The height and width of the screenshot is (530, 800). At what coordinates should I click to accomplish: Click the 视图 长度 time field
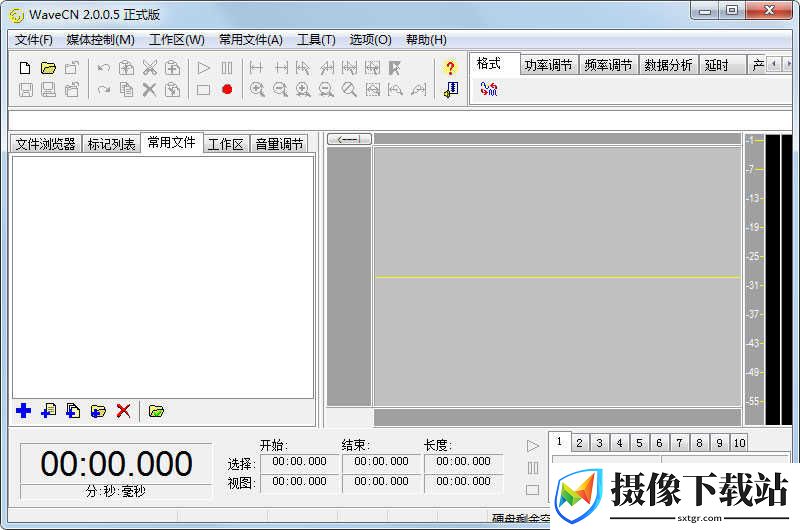[x=464, y=482]
